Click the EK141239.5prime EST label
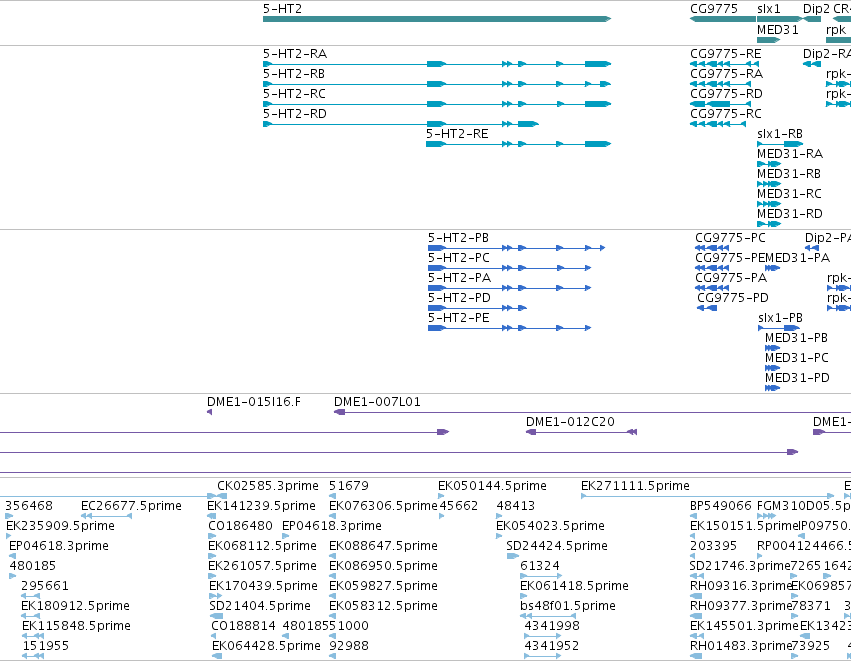Viewport: 851px width, 661px height. pos(261,506)
